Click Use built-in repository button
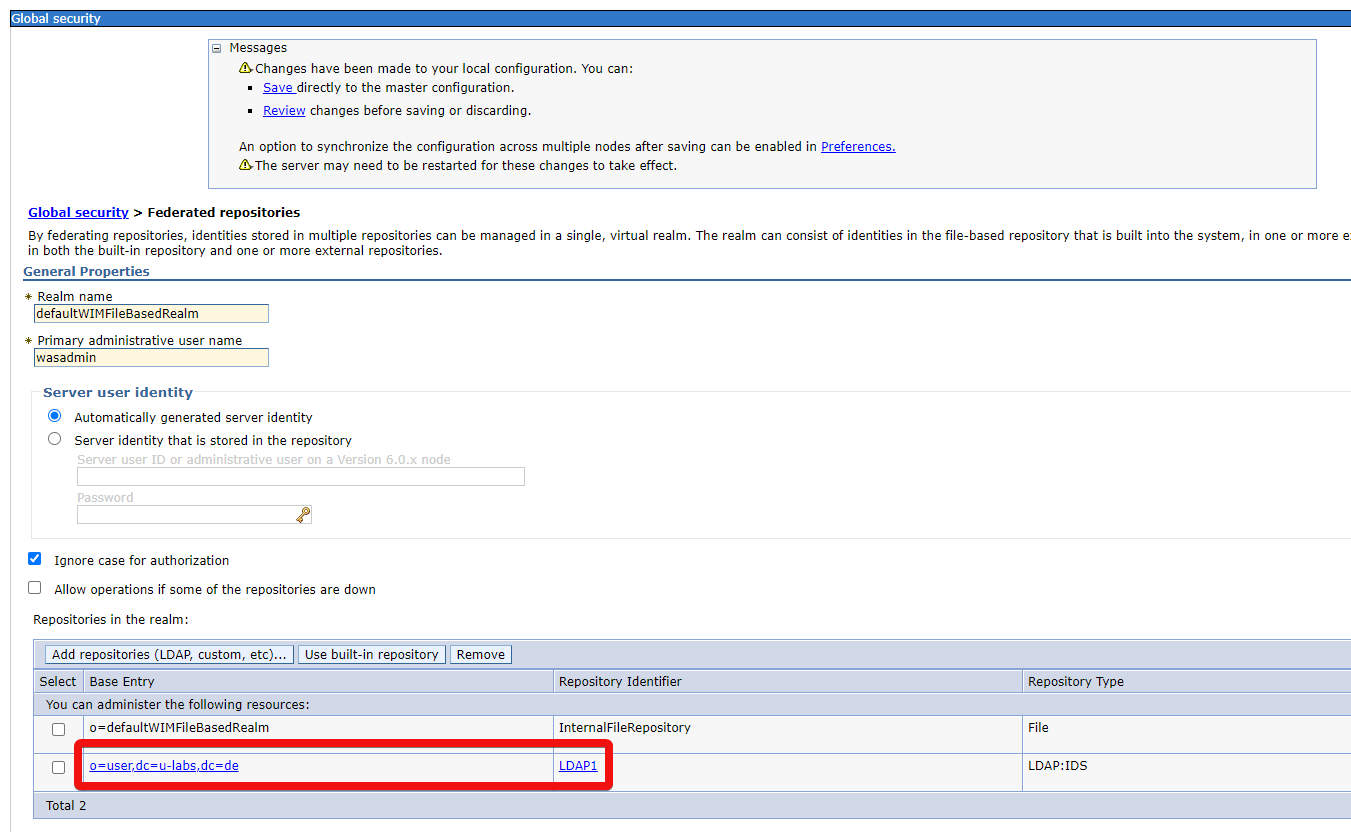Image resolution: width=1351 pixels, height=832 pixels. [371, 655]
